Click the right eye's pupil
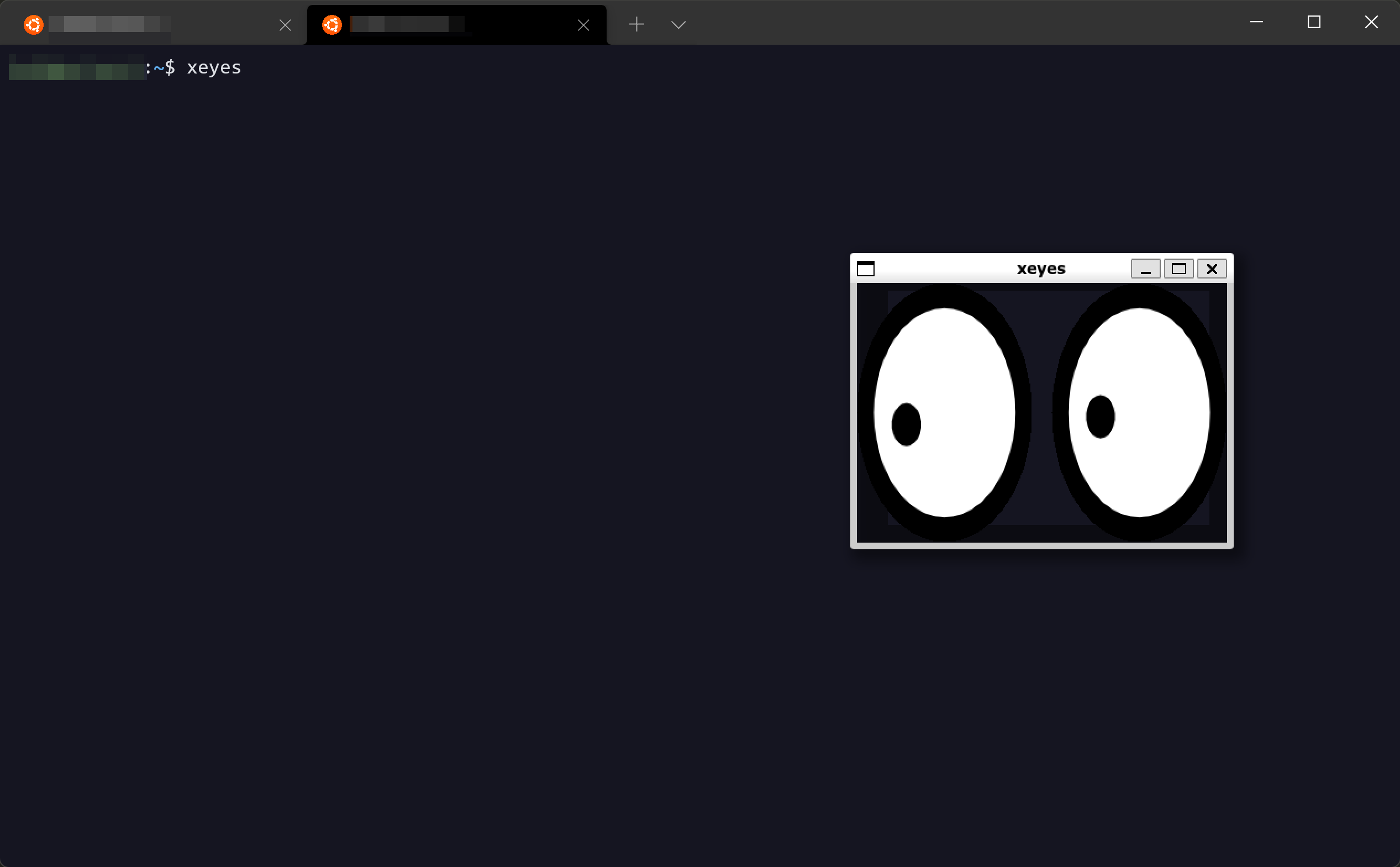The image size is (1400, 867). pyautogui.click(x=1099, y=417)
